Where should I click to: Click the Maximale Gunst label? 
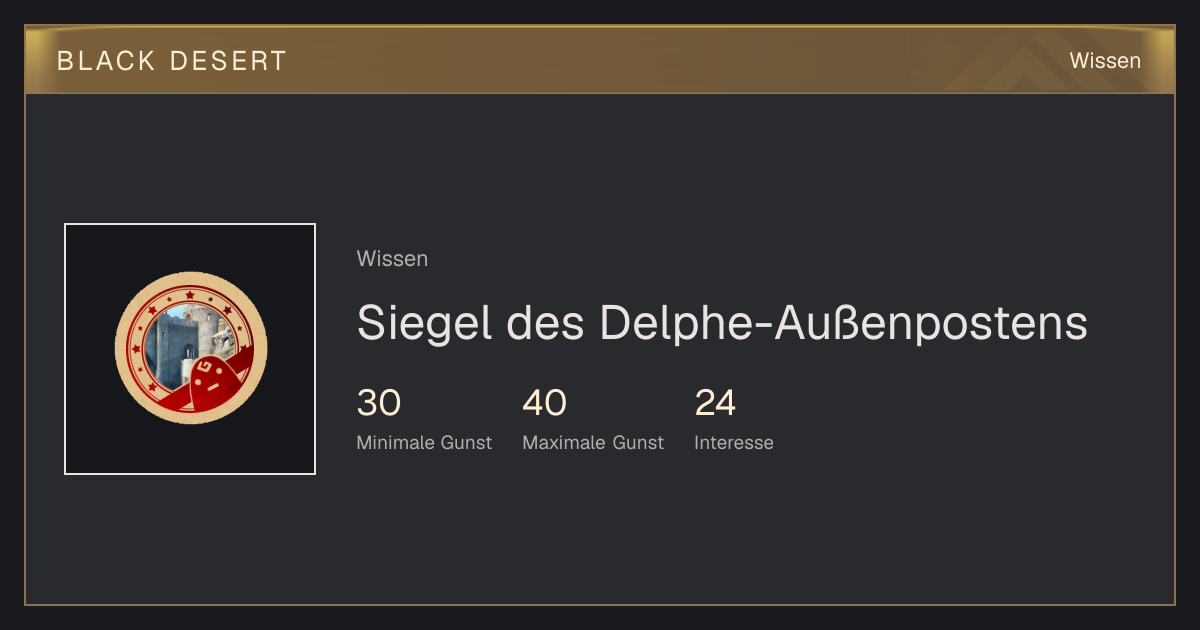pyautogui.click(x=593, y=443)
